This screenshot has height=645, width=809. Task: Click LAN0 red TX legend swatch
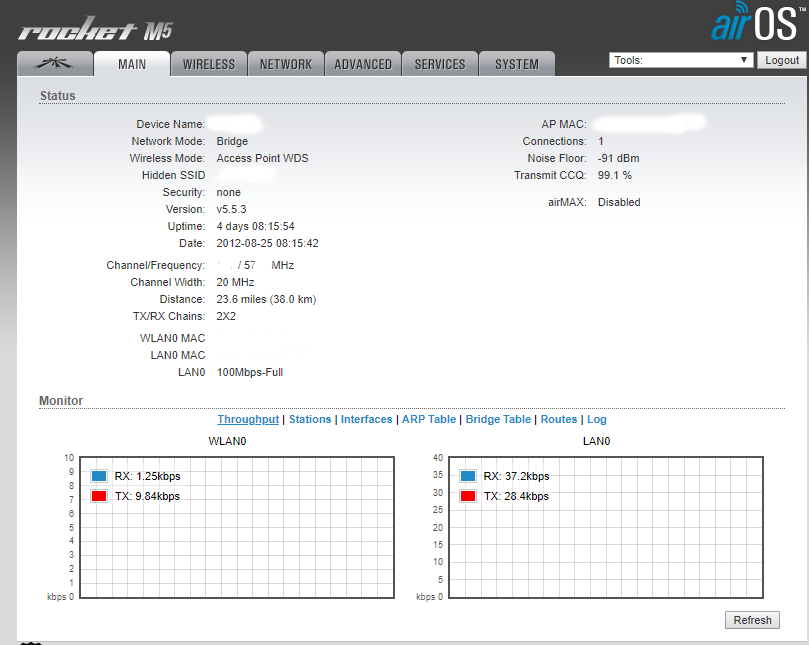click(x=468, y=496)
